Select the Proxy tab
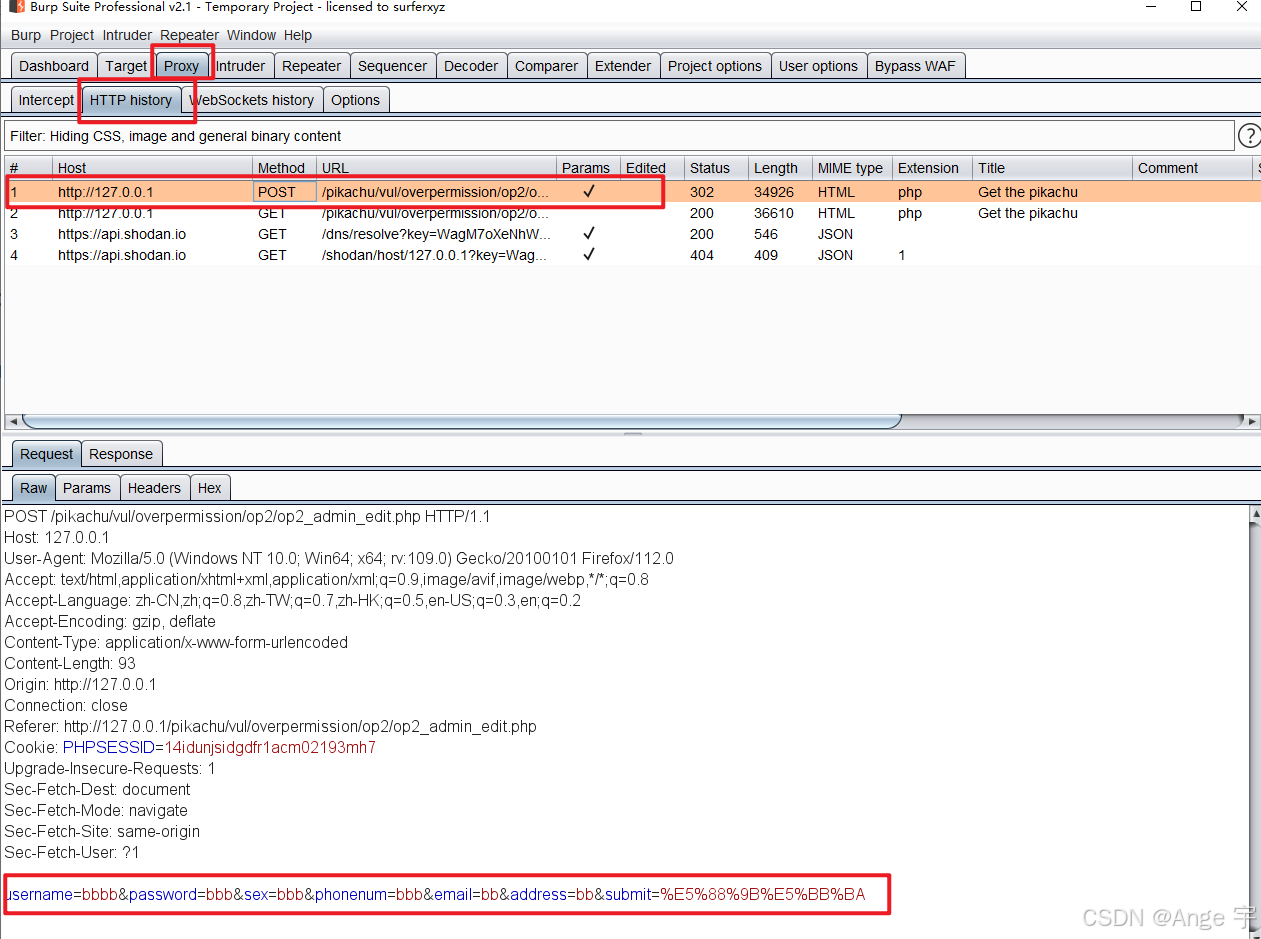This screenshot has width=1261, height=939. point(182,66)
